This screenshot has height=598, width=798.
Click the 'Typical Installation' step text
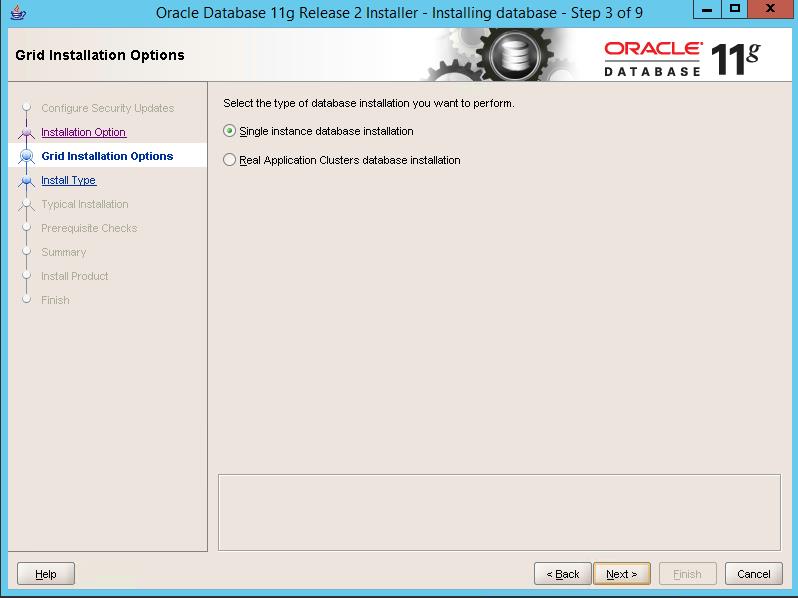(x=84, y=204)
